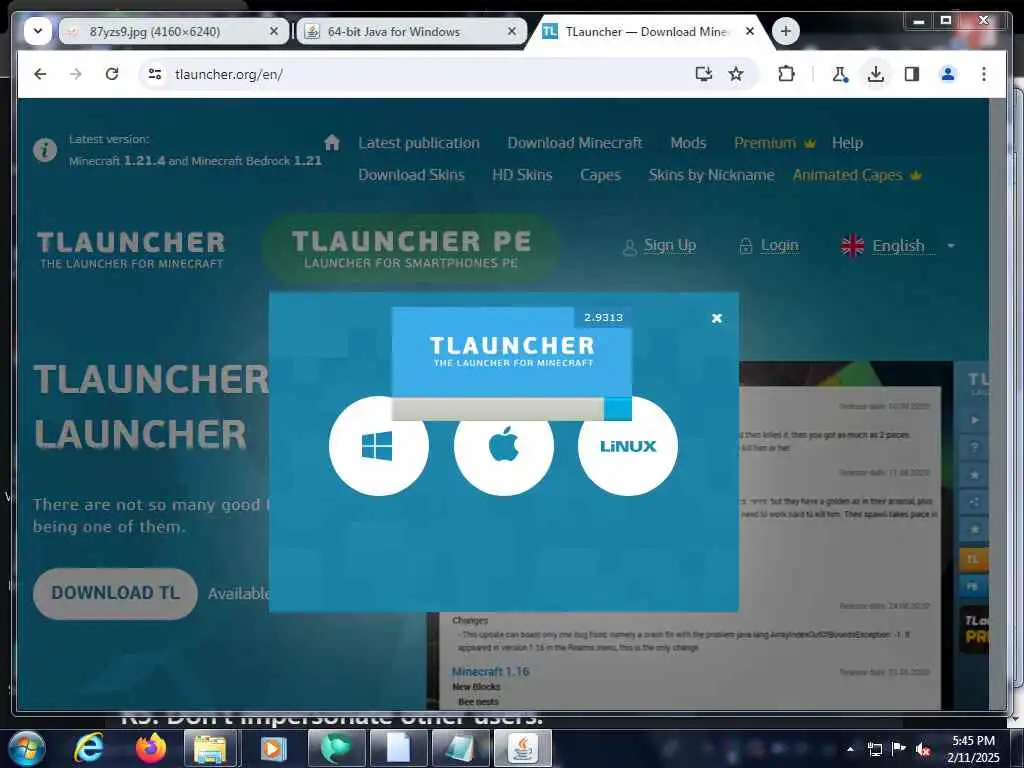Click the TLAUNCHER site logo
Image resolution: width=1024 pixels, height=768 pixels.
tap(131, 249)
